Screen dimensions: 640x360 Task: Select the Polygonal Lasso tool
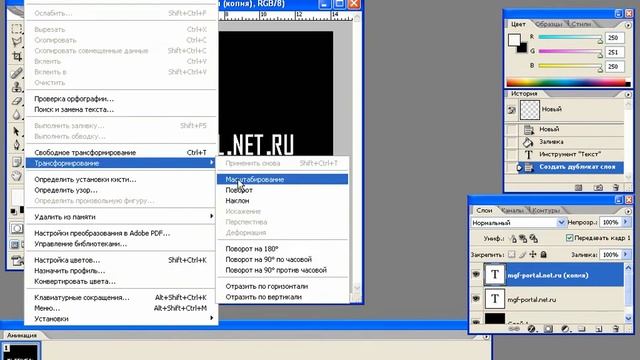tap(17, 42)
